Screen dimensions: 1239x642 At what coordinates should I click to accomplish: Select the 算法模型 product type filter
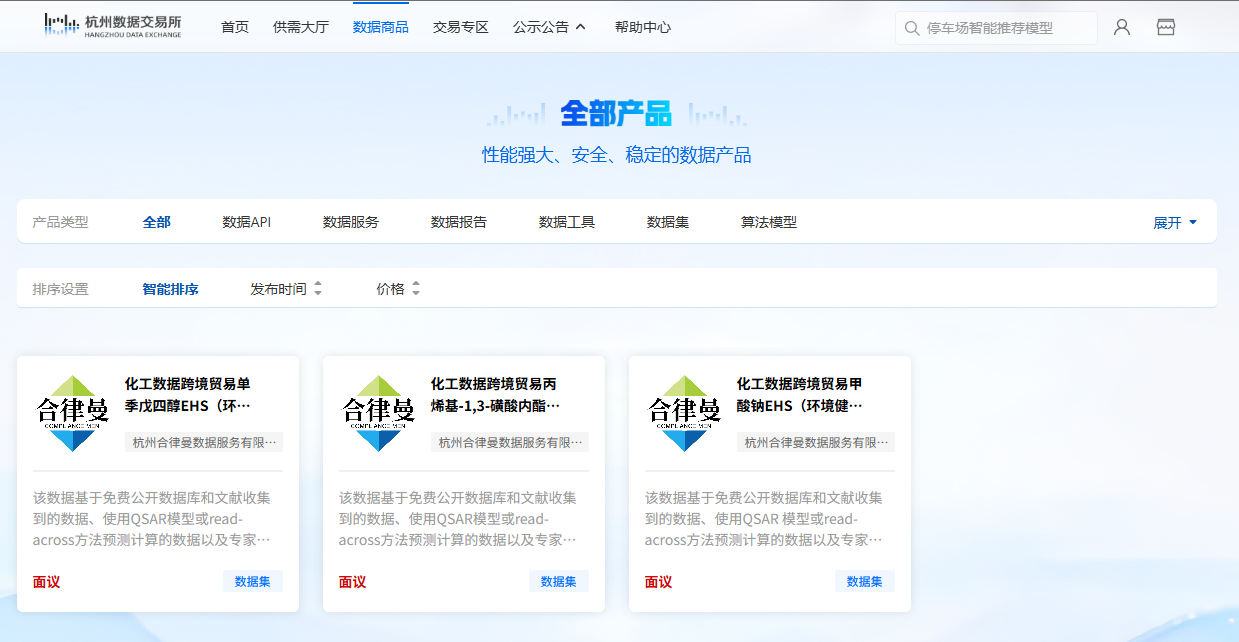click(768, 222)
